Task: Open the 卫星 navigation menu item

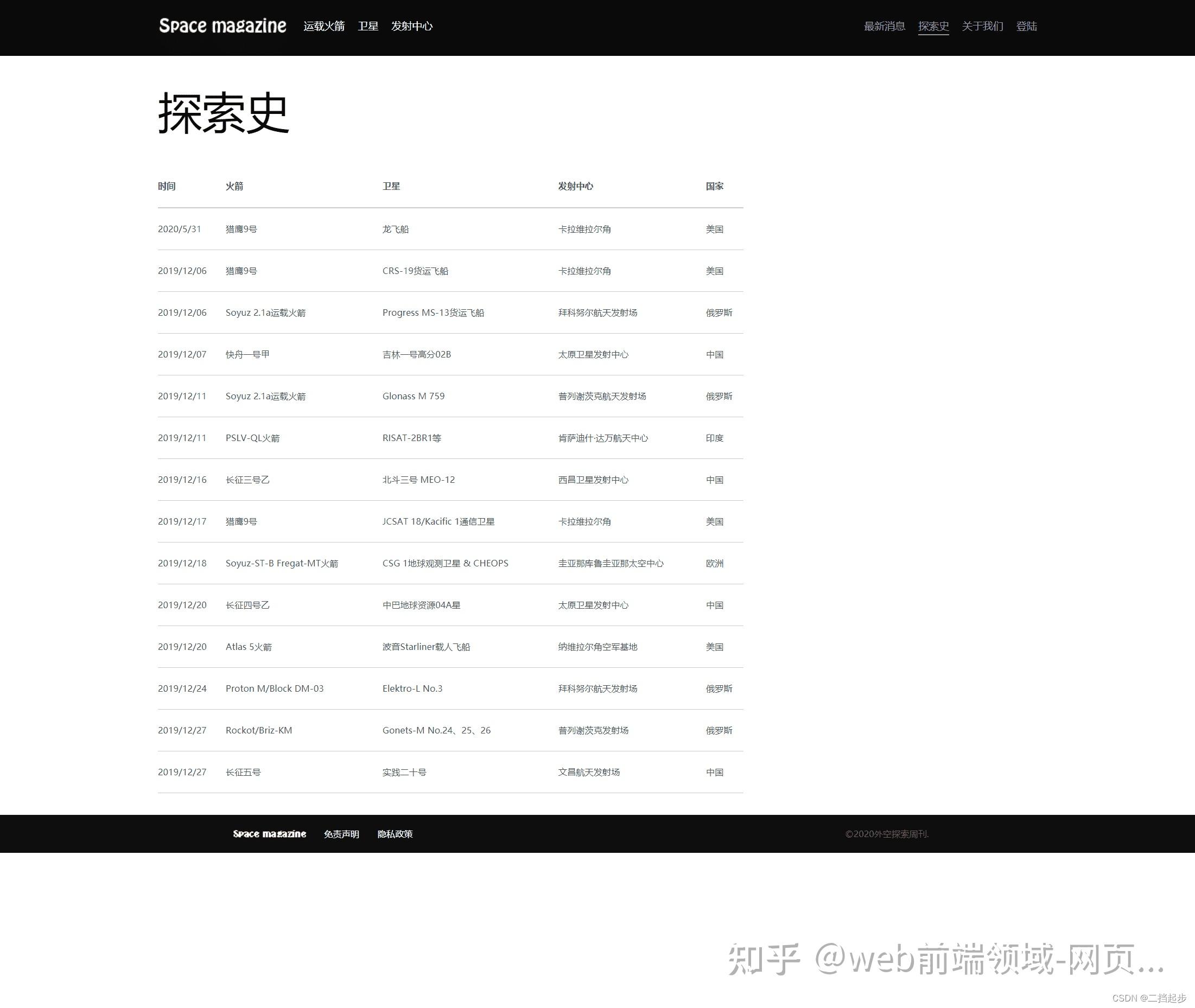Action: (367, 26)
